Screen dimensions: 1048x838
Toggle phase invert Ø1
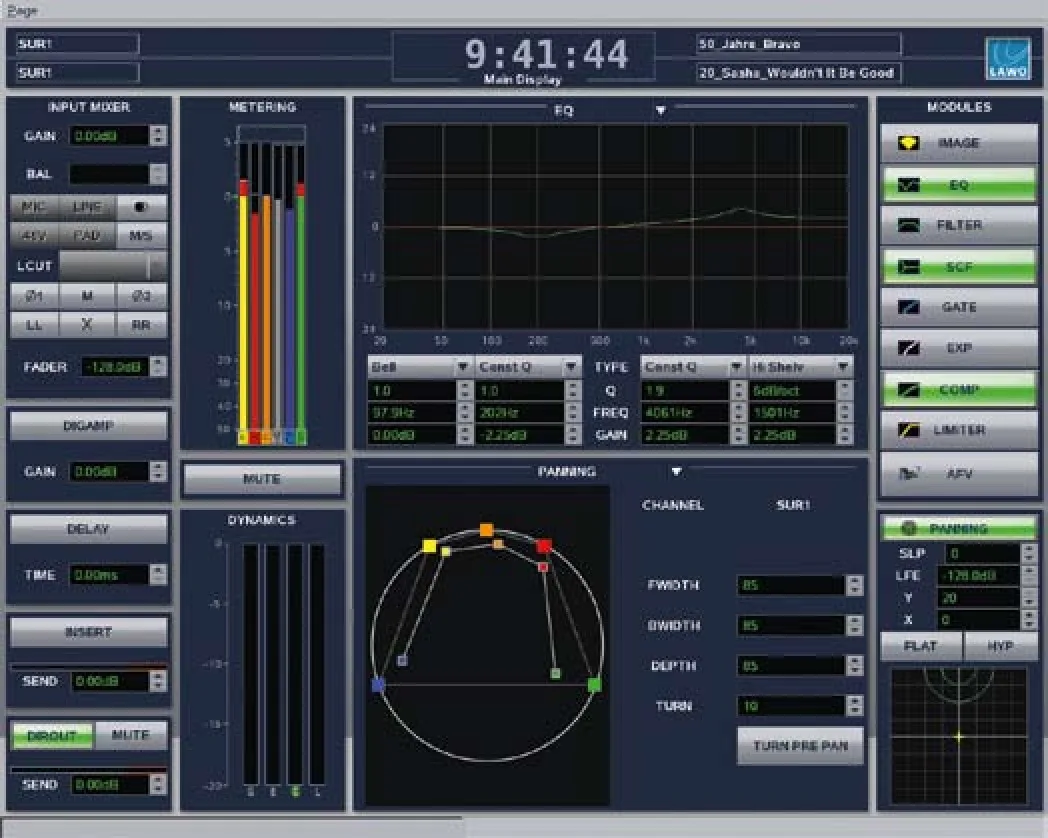click(34, 295)
